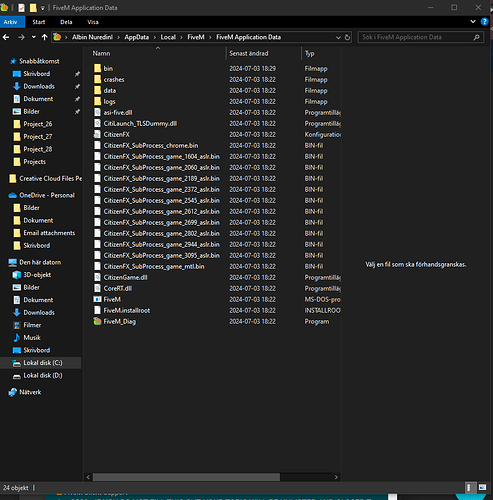
Task: Sort by the Typ column header
Action: [309, 53]
